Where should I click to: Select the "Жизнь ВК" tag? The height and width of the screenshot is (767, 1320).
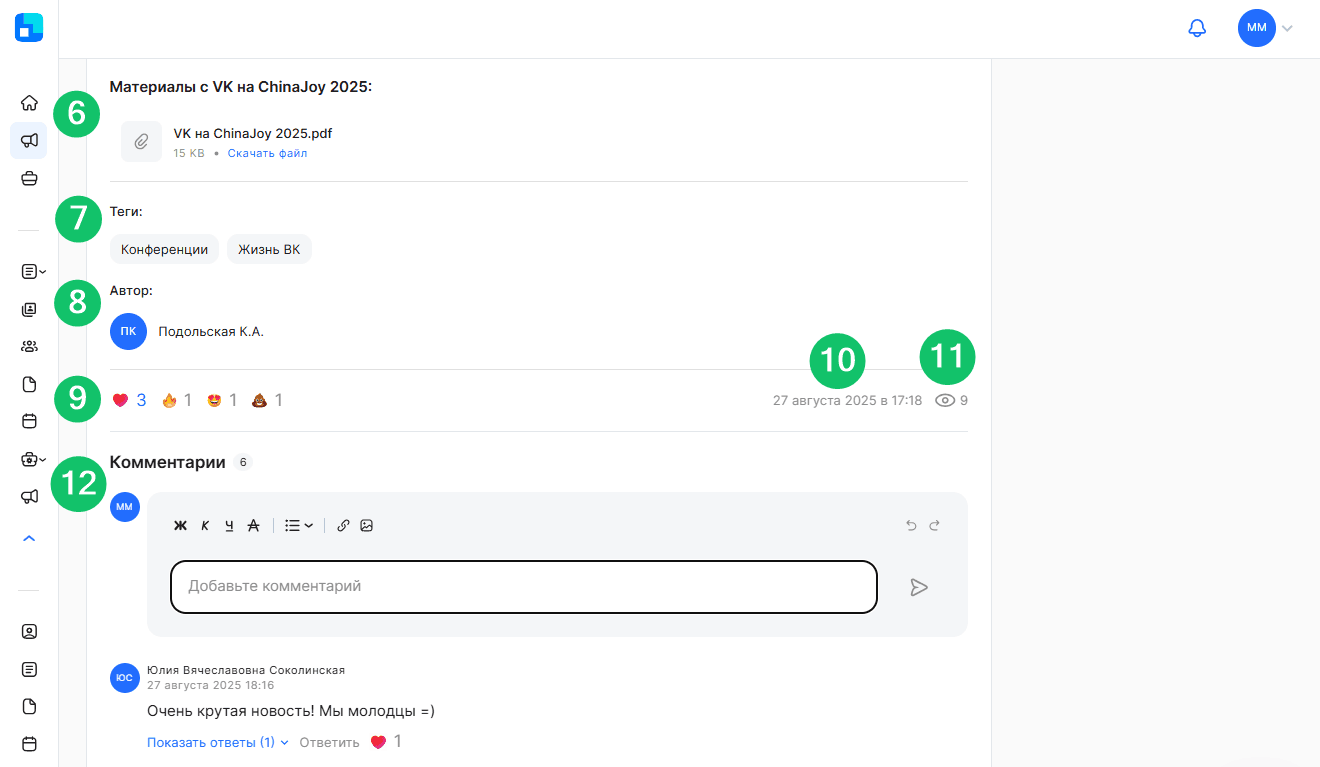[x=269, y=249]
